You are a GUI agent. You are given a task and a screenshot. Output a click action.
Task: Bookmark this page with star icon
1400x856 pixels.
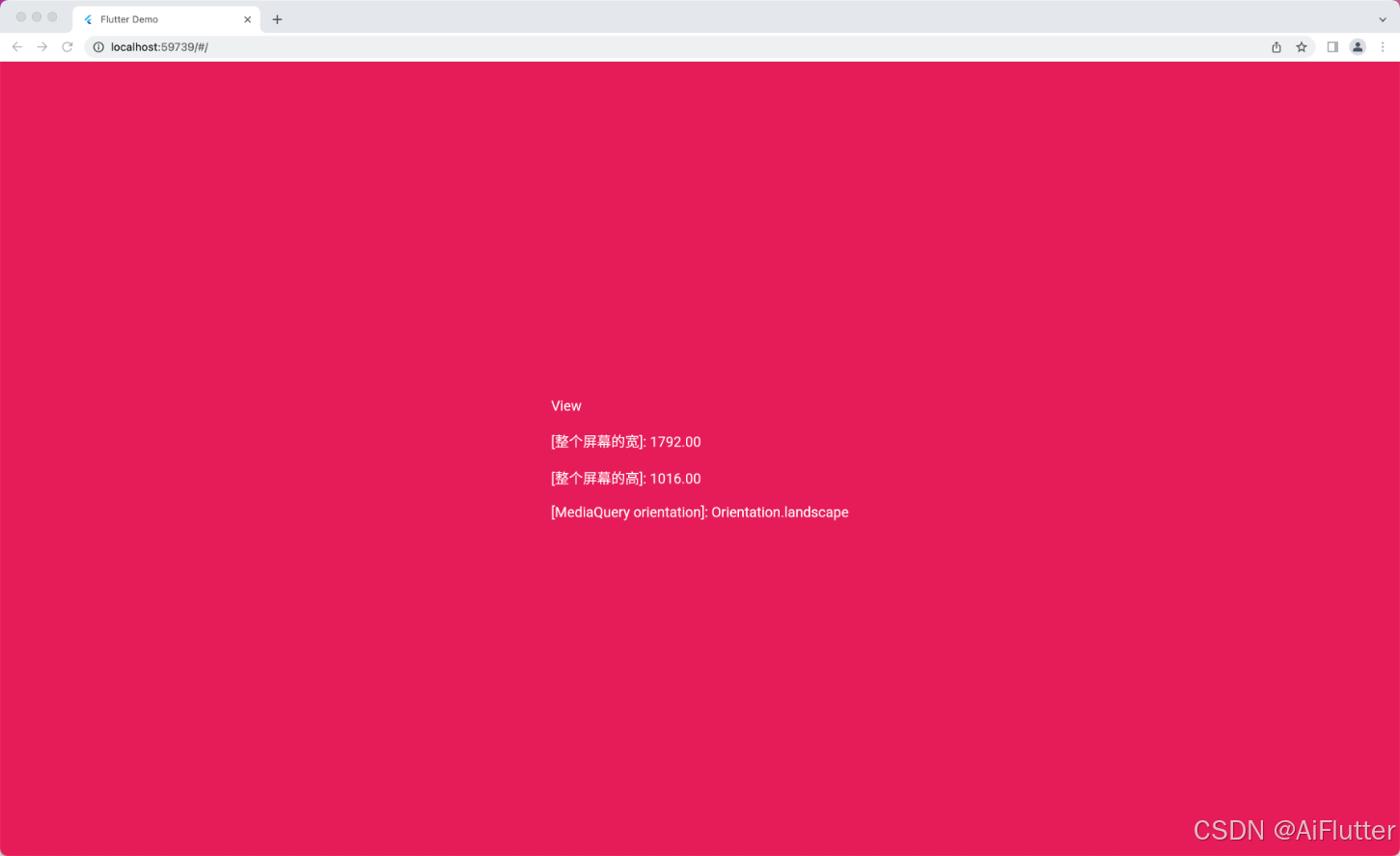tap(1302, 46)
